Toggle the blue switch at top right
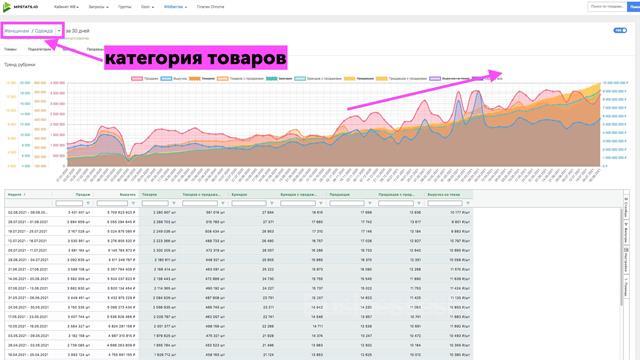The width and height of the screenshot is (640, 360). (x=620, y=30)
